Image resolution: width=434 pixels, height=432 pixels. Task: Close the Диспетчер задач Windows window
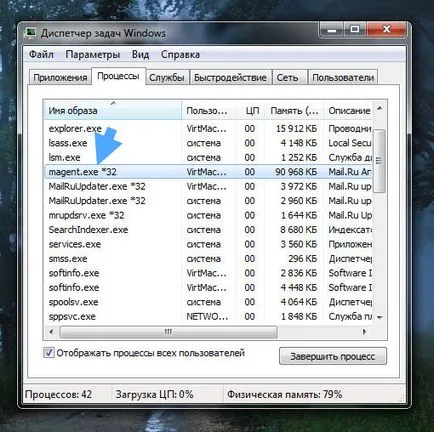[387, 30]
